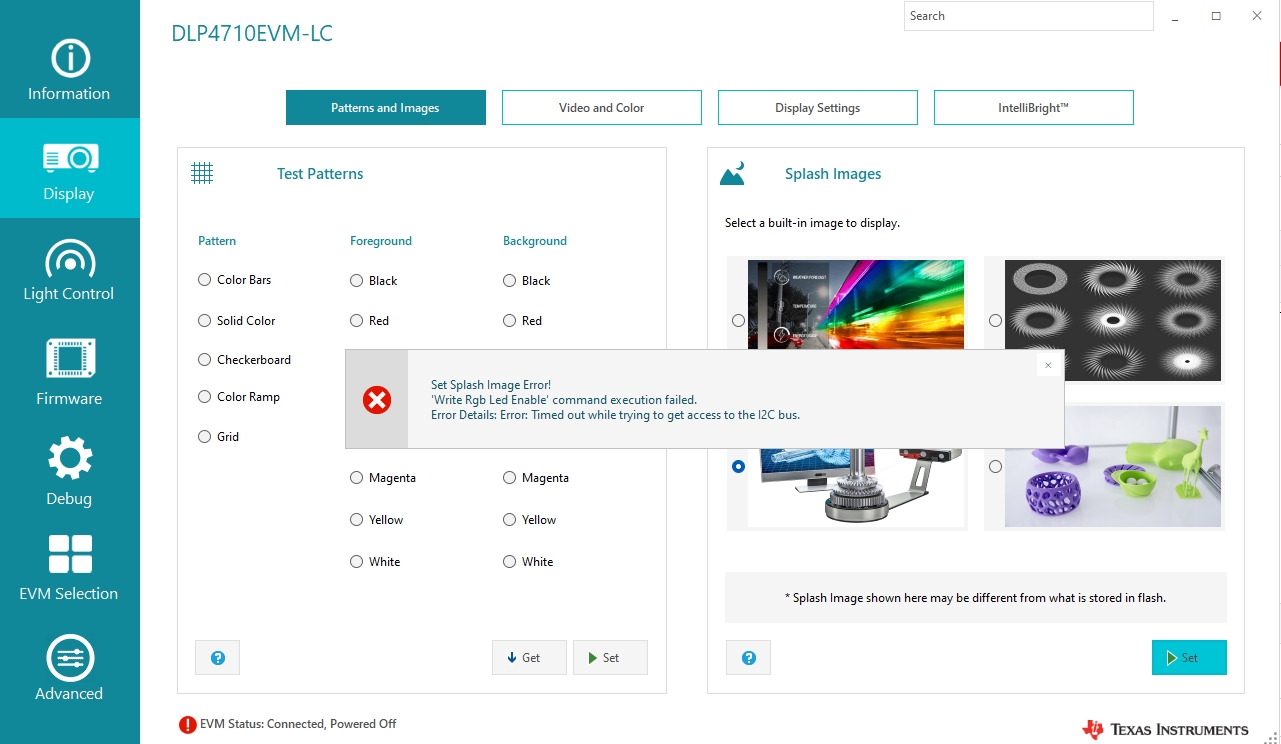The image size is (1281, 744).
Task: Click the Test Patterns Get button
Action: point(529,658)
